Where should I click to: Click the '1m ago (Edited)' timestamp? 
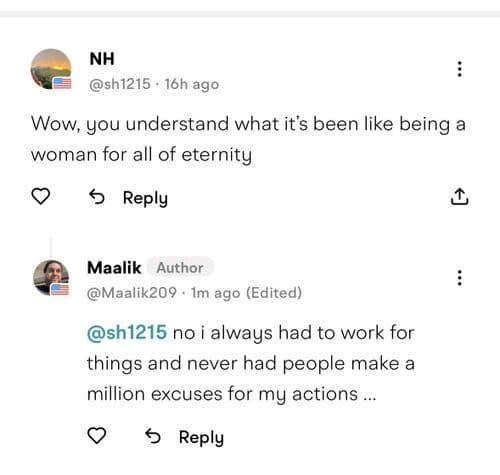coord(246,293)
